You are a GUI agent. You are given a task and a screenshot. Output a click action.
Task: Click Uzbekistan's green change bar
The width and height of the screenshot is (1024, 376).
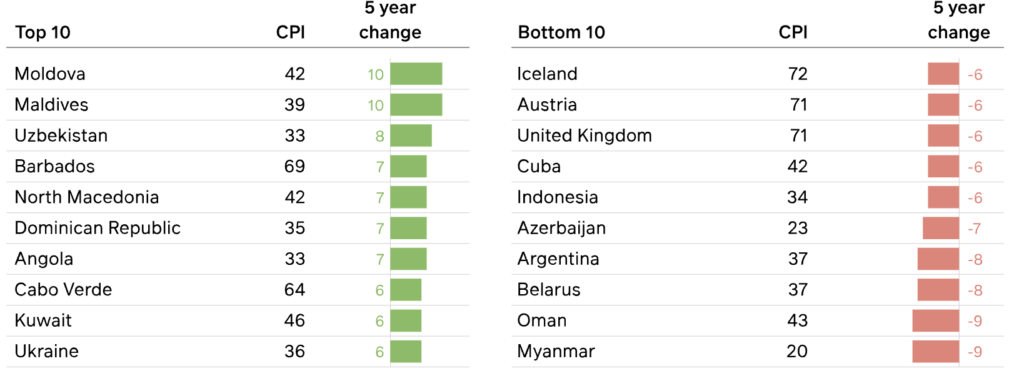(411, 135)
